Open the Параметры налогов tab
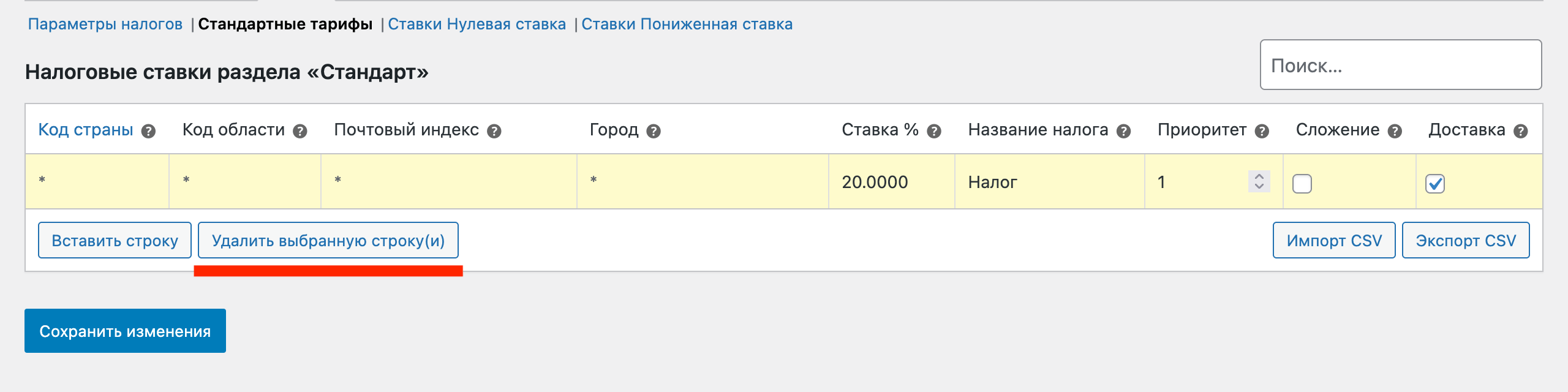Image resolution: width=1568 pixels, height=392 pixels. click(105, 24)
